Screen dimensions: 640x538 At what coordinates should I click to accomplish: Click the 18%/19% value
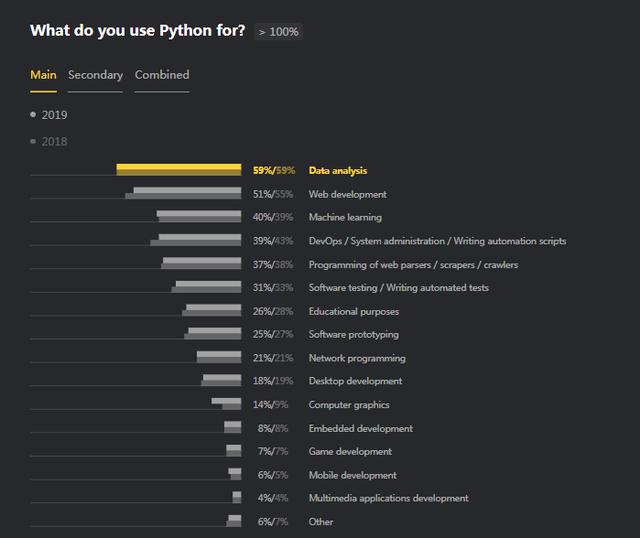[273, 381]
